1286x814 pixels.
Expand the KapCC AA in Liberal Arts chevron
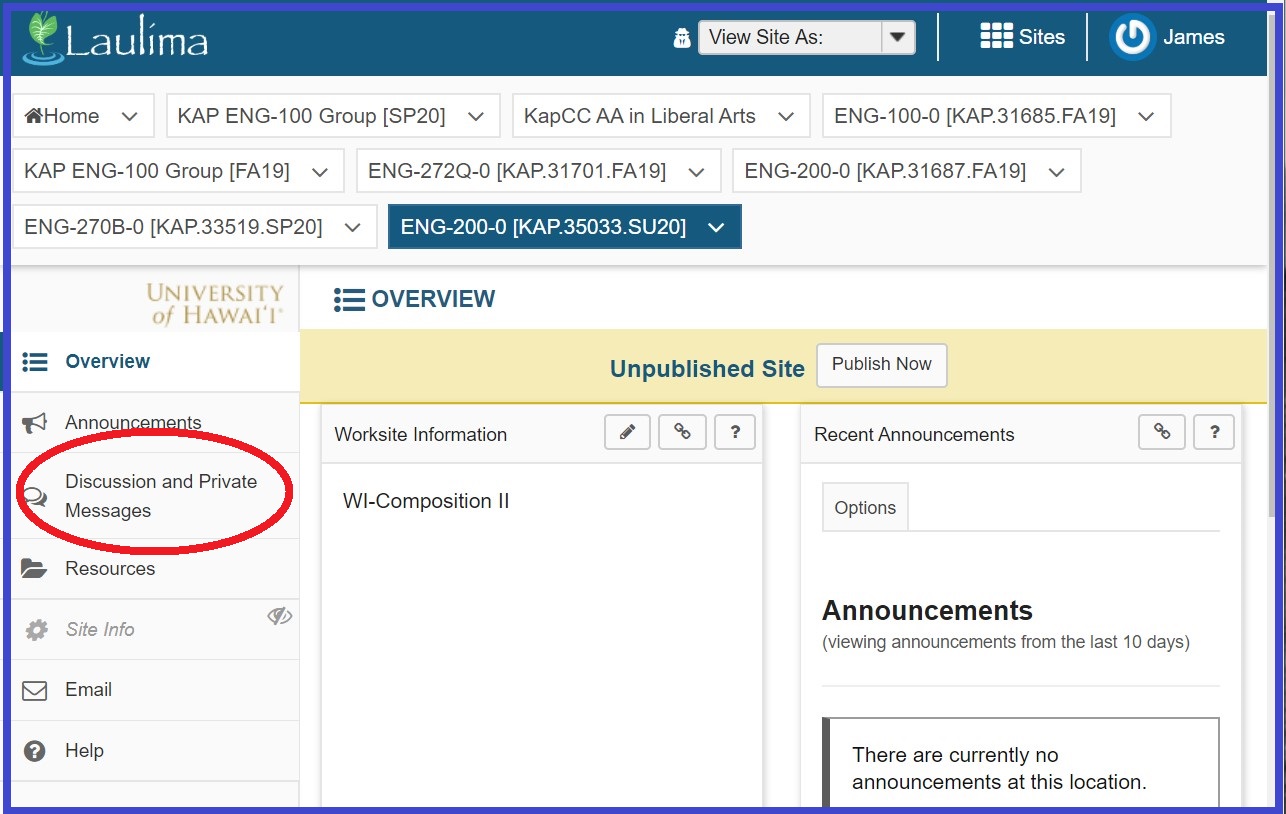786,116
